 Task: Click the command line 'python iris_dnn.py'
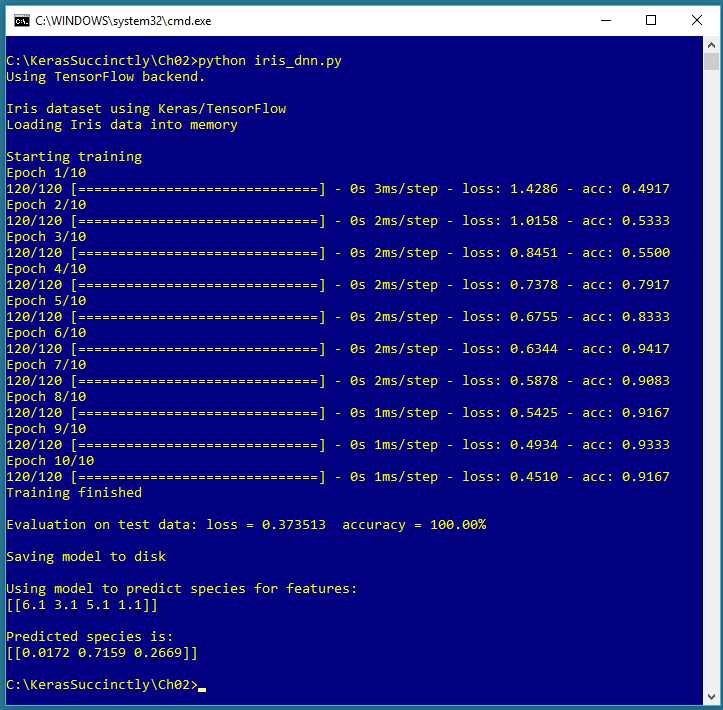(270, 61)
